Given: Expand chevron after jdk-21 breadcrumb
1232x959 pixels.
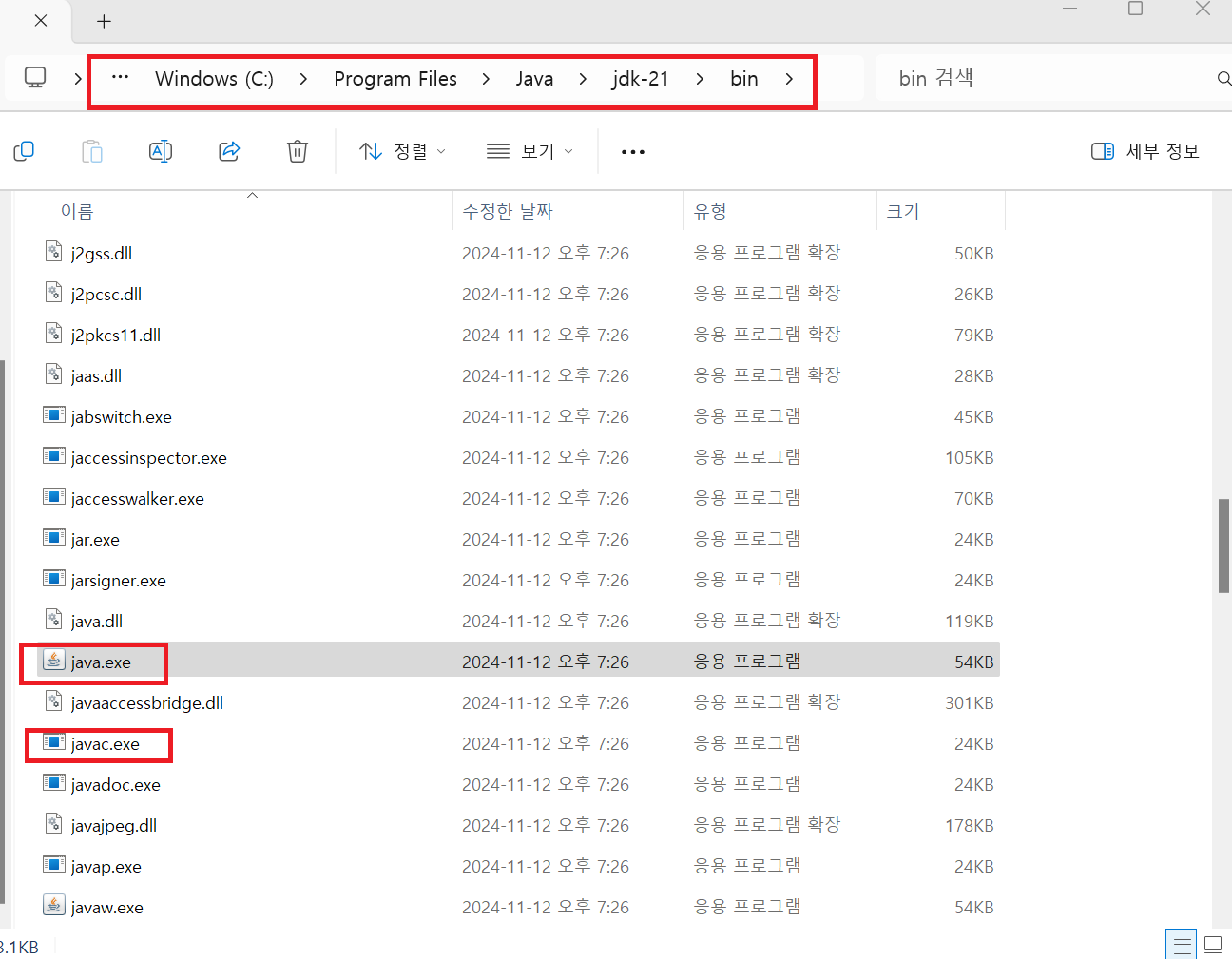Looking at the screenshot, I should point(700,78).
